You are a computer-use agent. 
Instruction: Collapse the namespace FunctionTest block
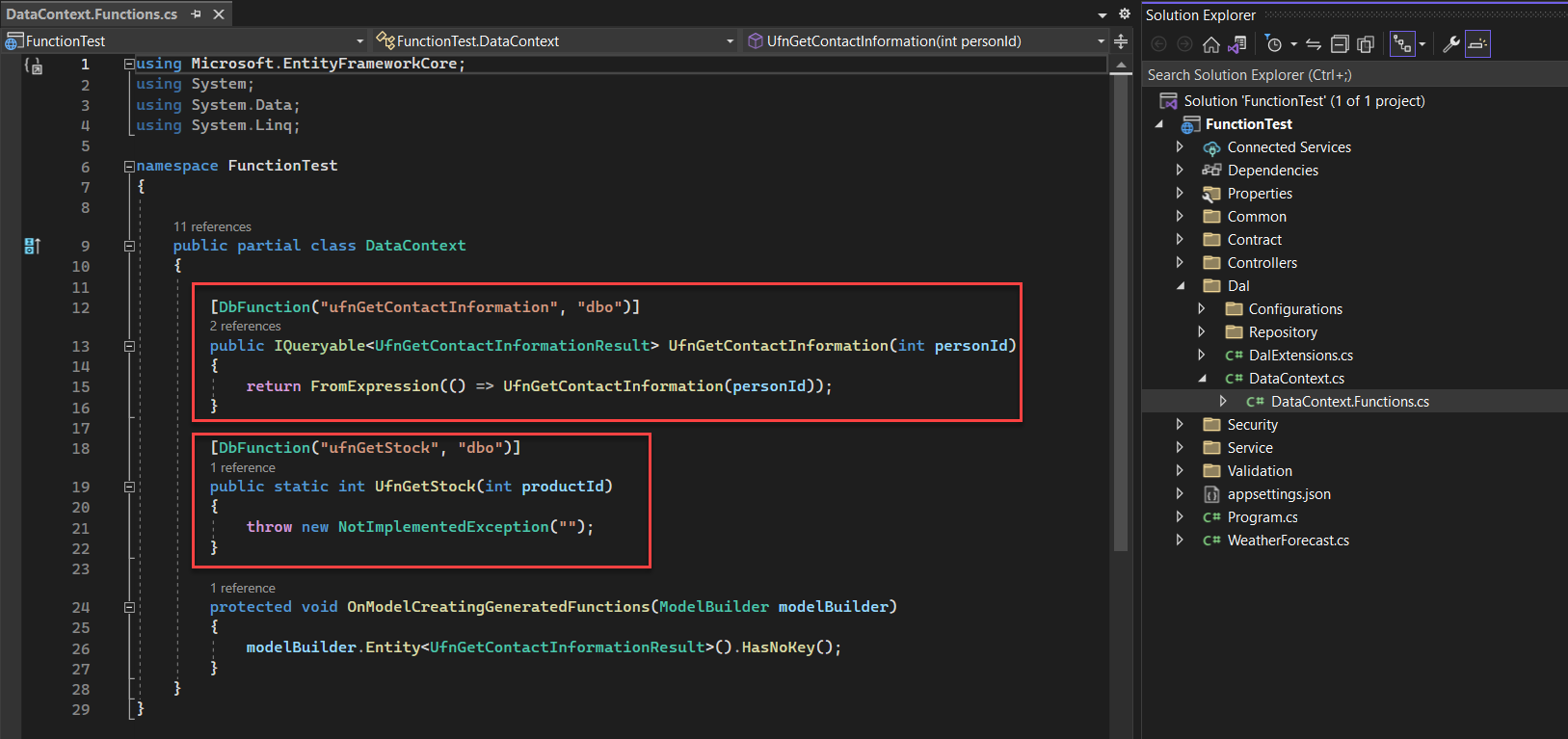129,167
